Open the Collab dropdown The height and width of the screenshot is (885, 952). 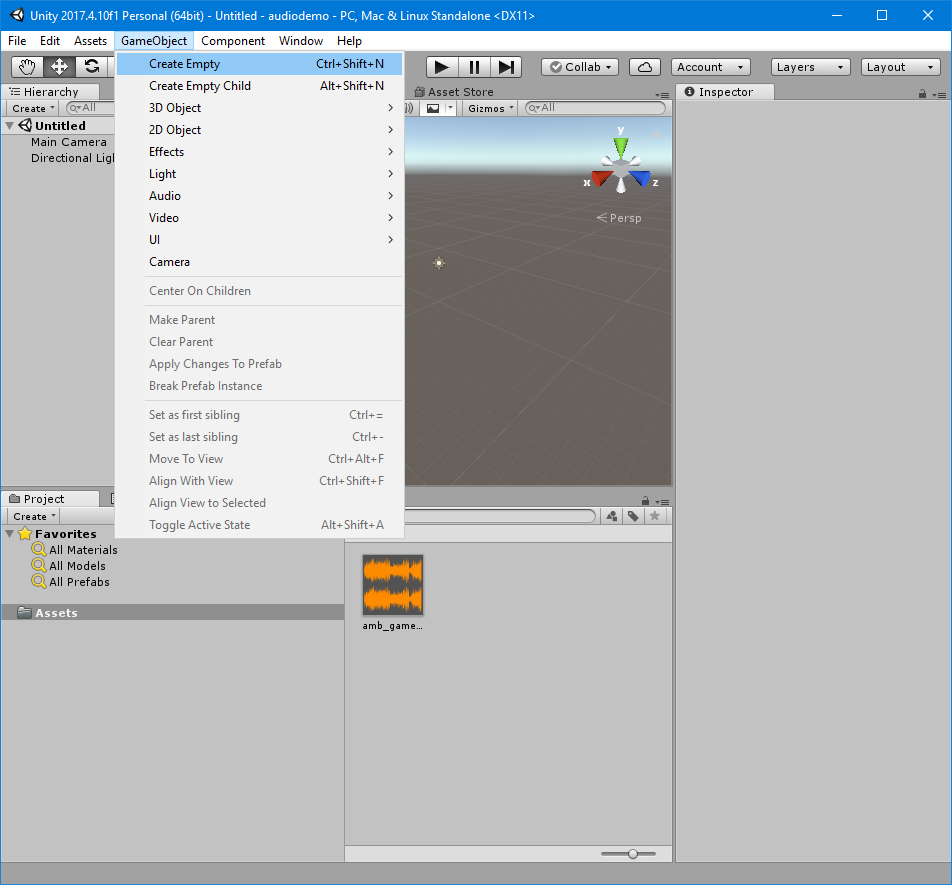pyautogui.click(x=580, y=67)
